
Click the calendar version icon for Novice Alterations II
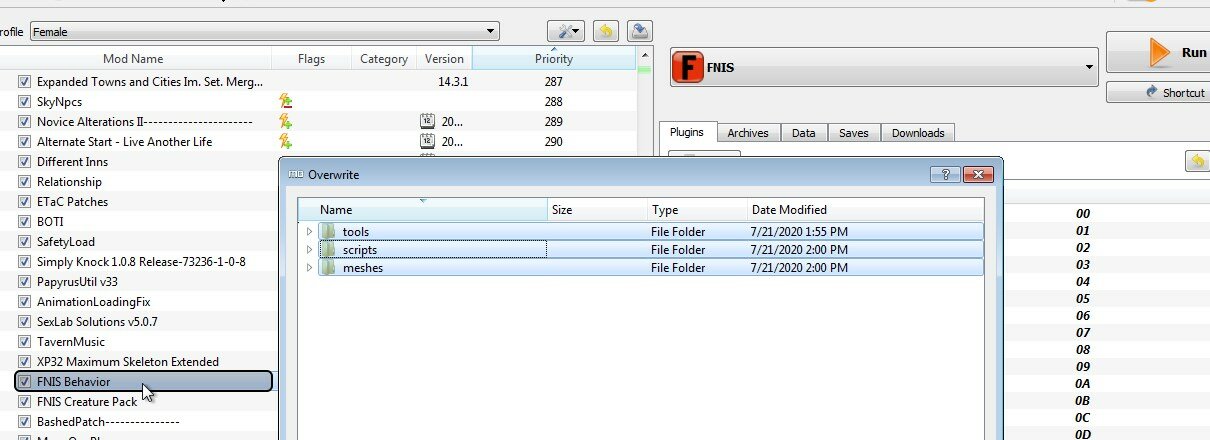tap(427, 121)
